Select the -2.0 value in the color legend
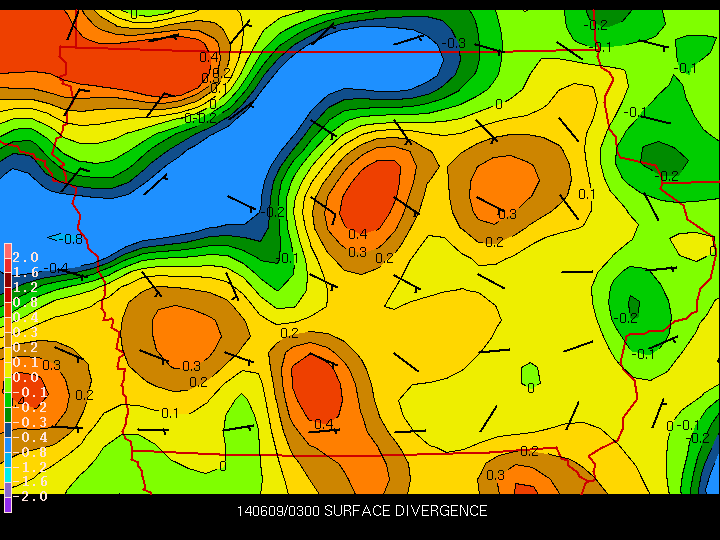 coord(30,496)
